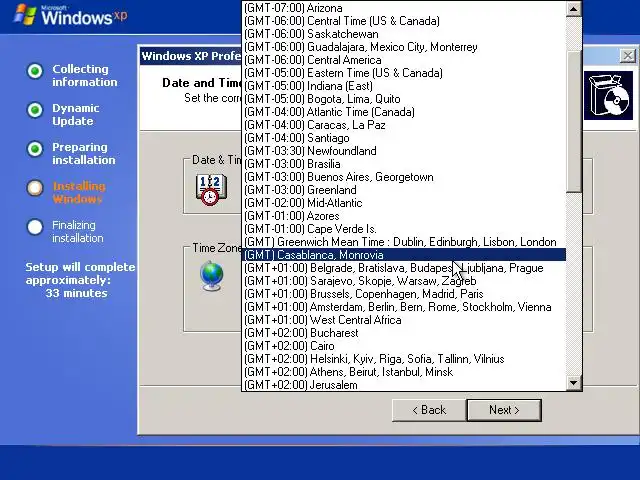Choose Cape Verde Is.
640x480 pixels.
404,229
